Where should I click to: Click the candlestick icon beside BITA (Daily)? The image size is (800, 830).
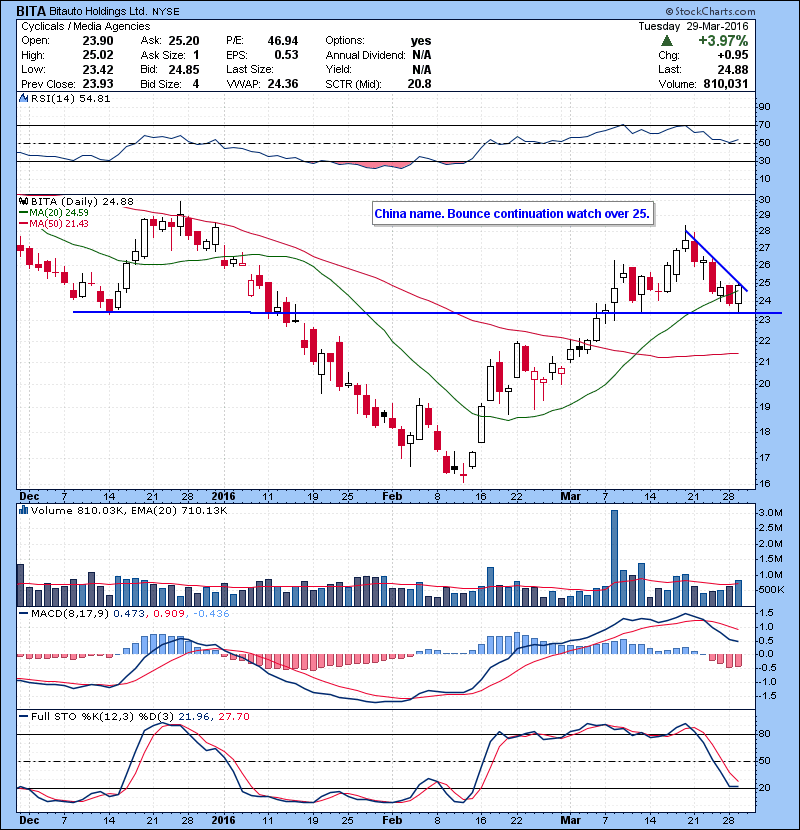pos(24,201)
